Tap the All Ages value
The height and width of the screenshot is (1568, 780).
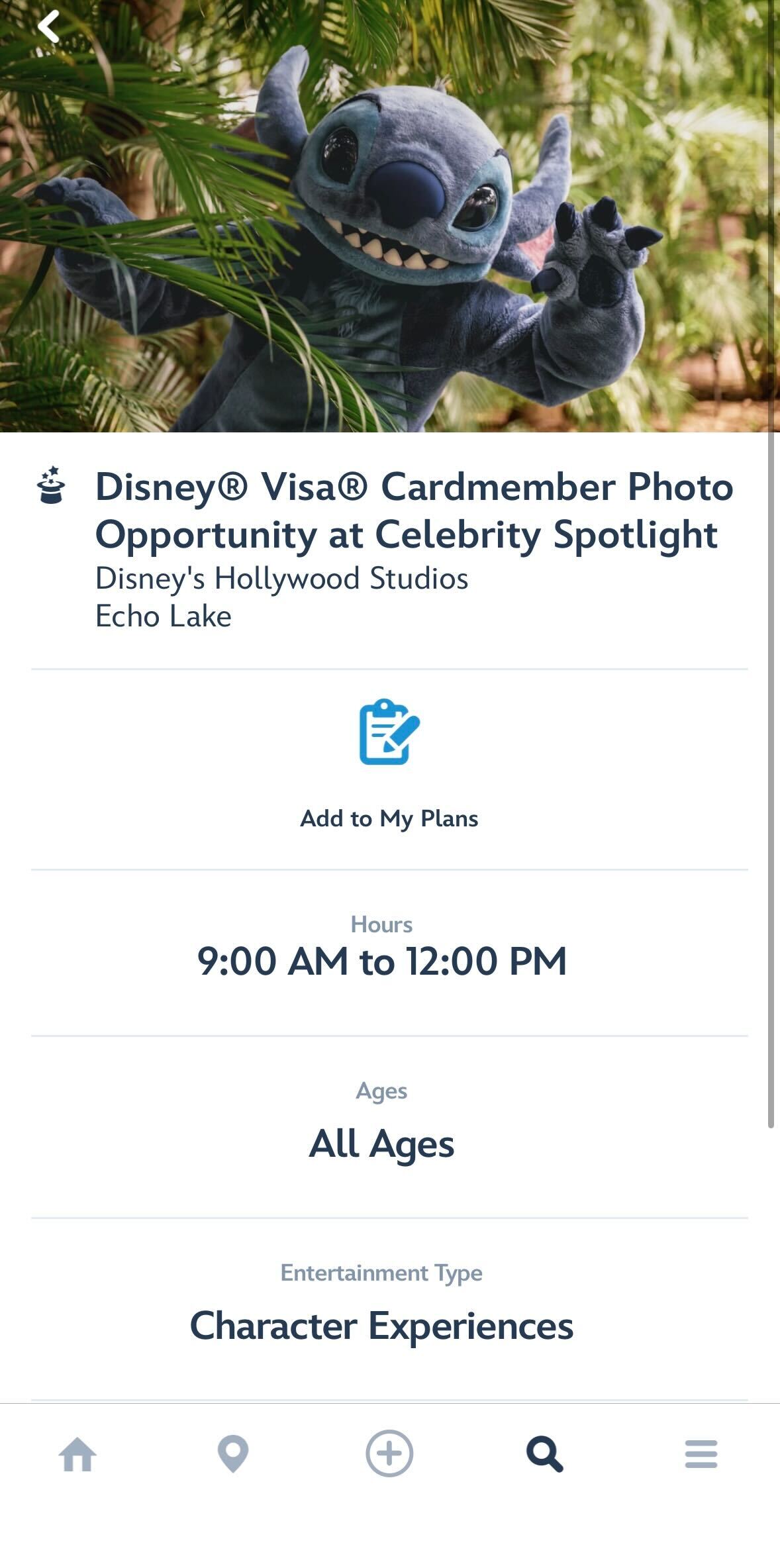pos(382,1144)
